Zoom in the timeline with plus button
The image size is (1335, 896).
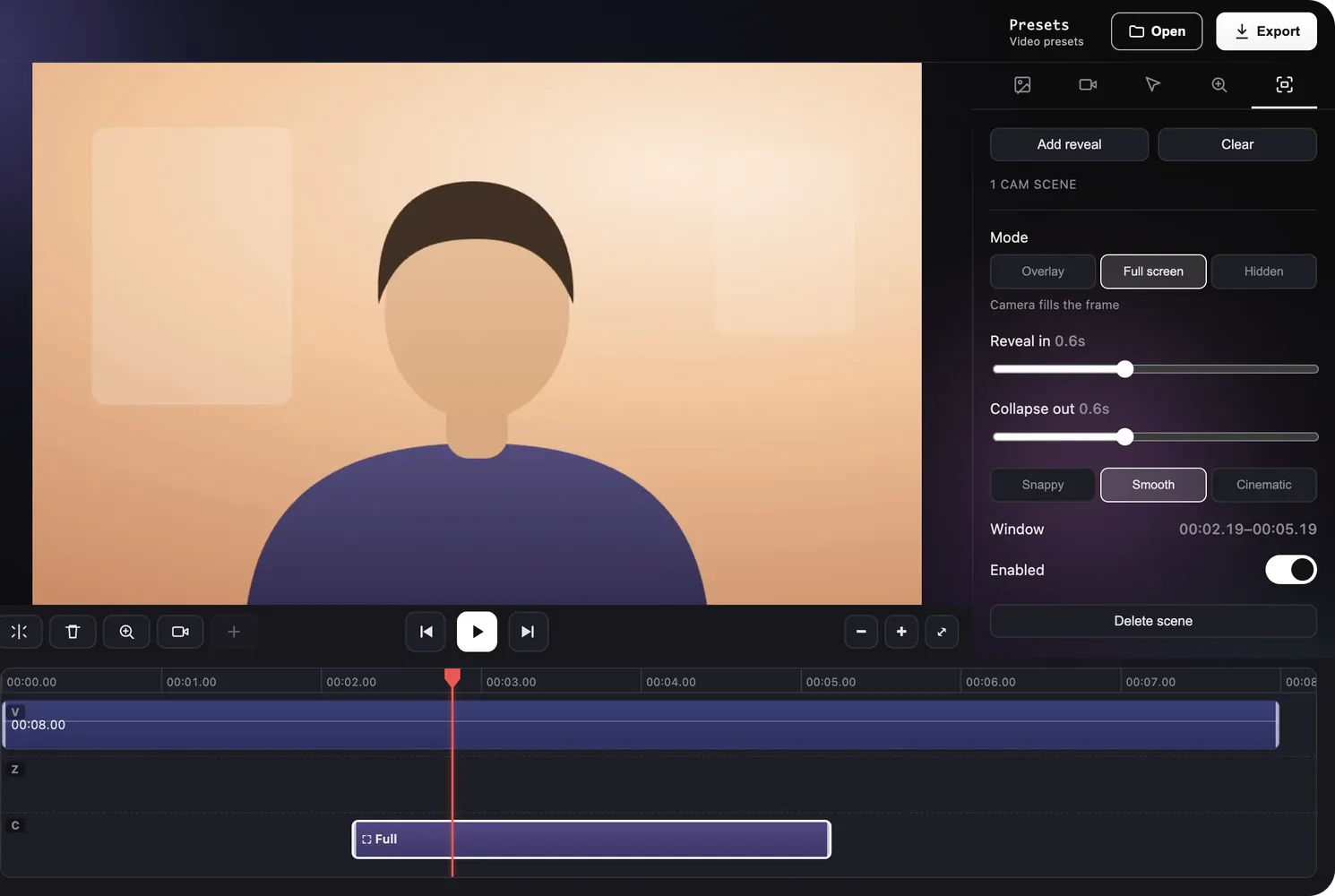point(901,632)
